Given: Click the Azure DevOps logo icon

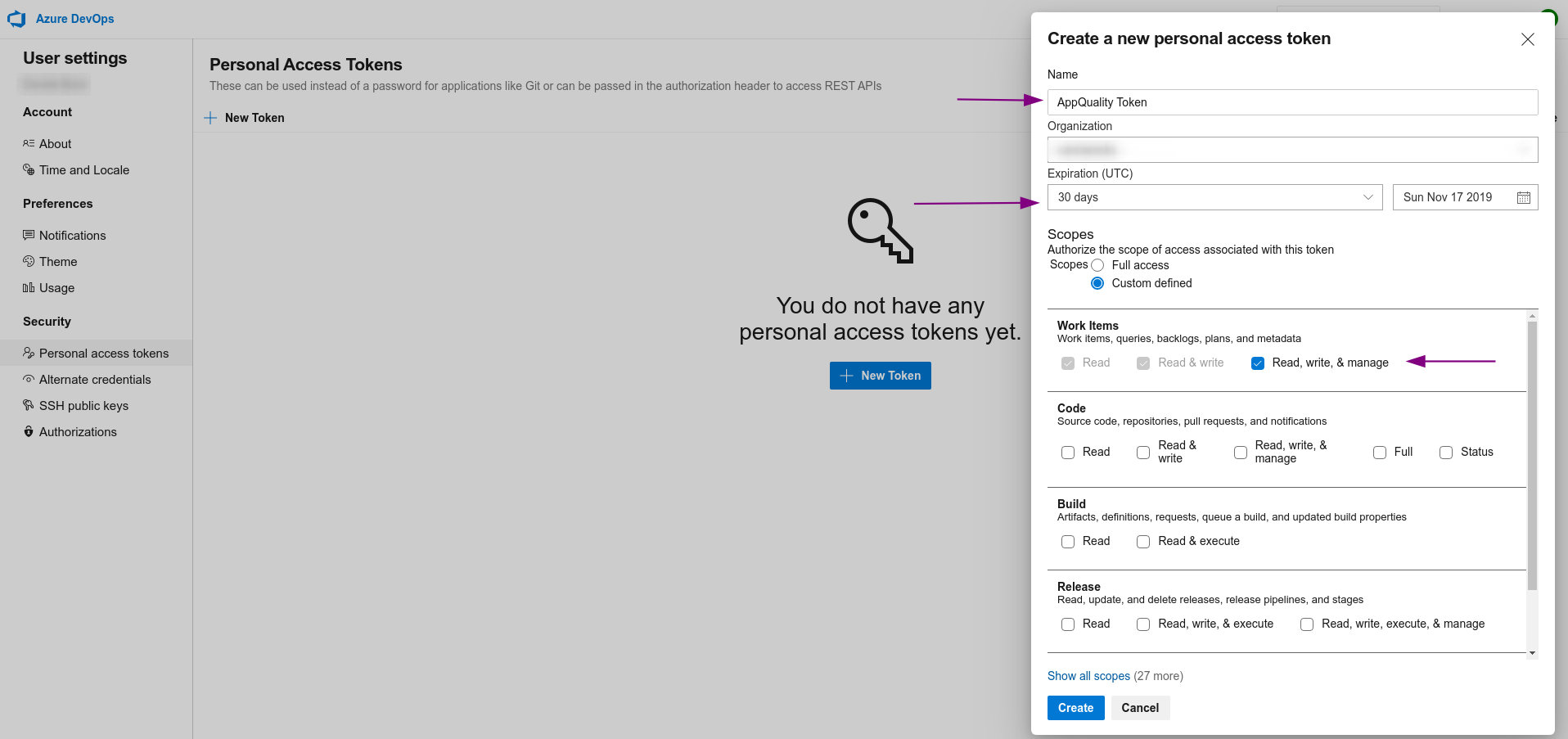Looking at the screenshot, I should point(16,19).
